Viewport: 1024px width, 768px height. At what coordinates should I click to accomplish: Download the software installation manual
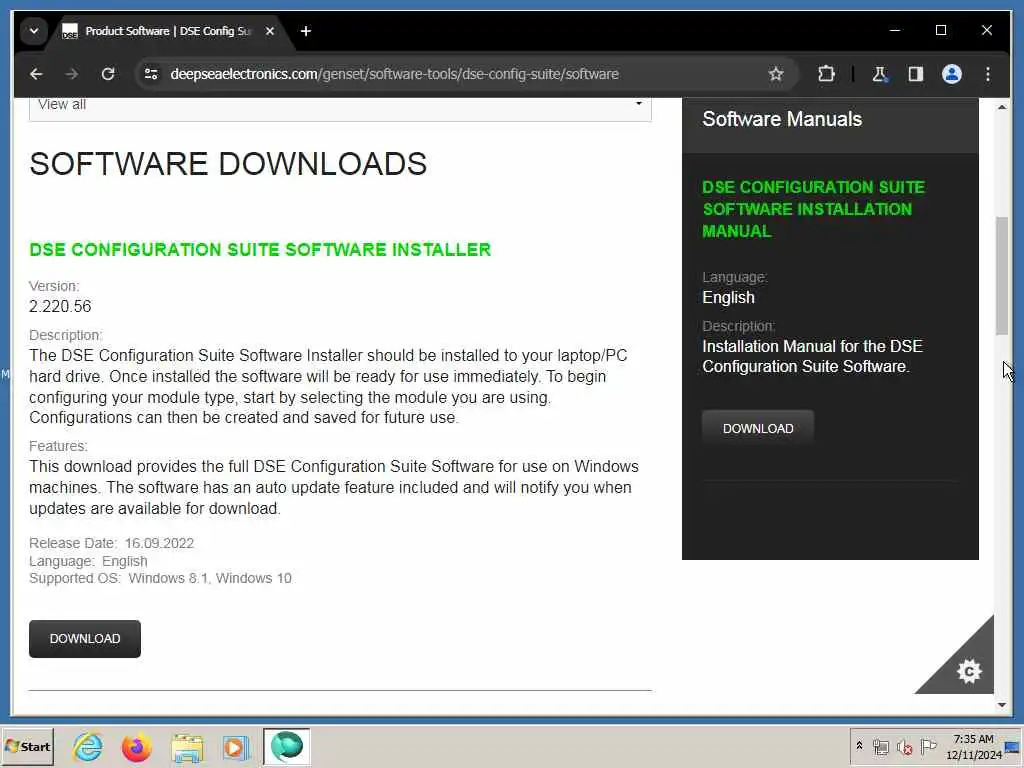pyautogui.click(x=758, y=428)
